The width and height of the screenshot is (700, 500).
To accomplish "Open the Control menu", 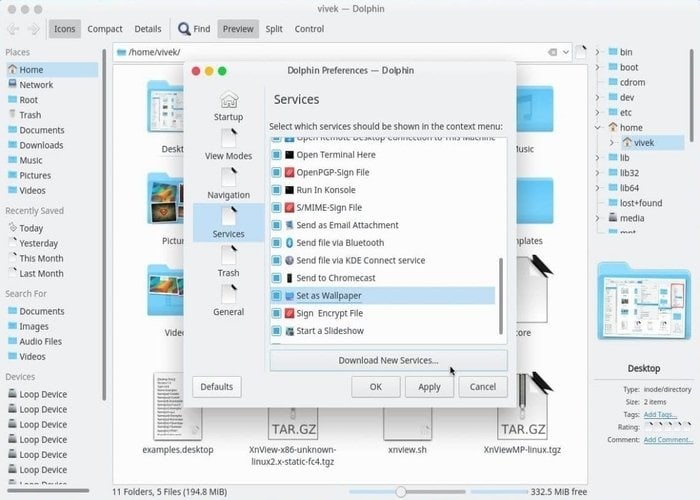I will (309, 29).
